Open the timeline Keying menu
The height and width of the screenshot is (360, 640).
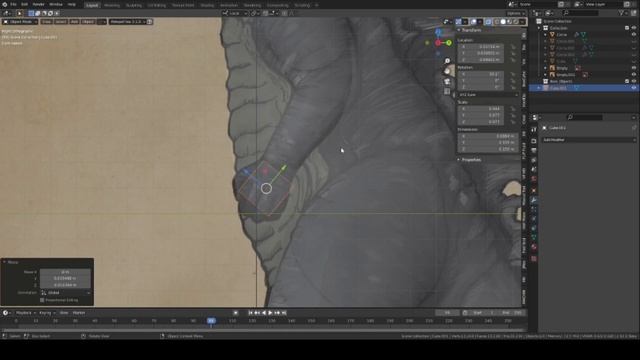click(47, 313)
